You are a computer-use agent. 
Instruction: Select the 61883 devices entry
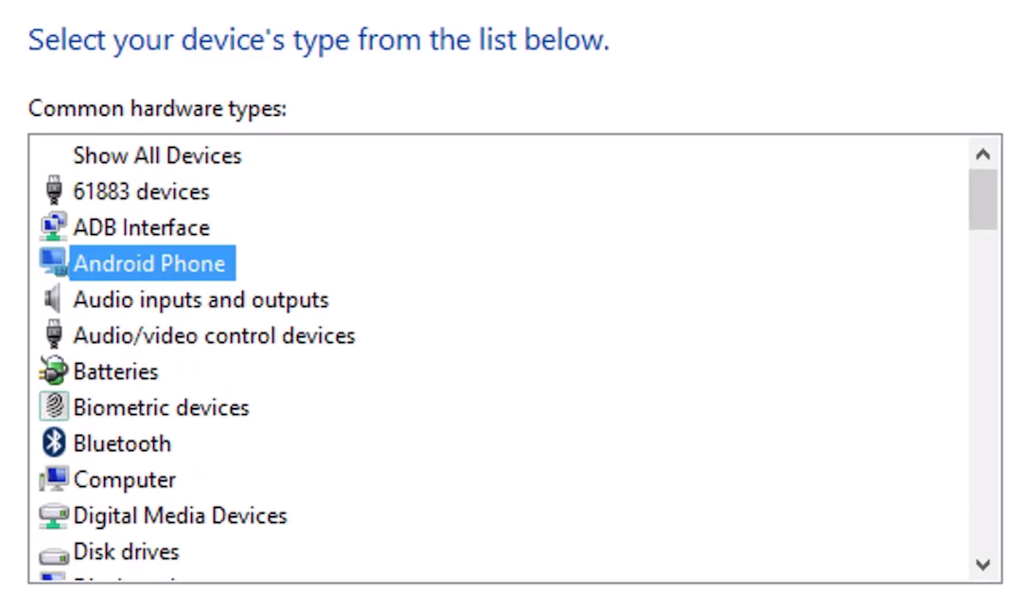141,191
